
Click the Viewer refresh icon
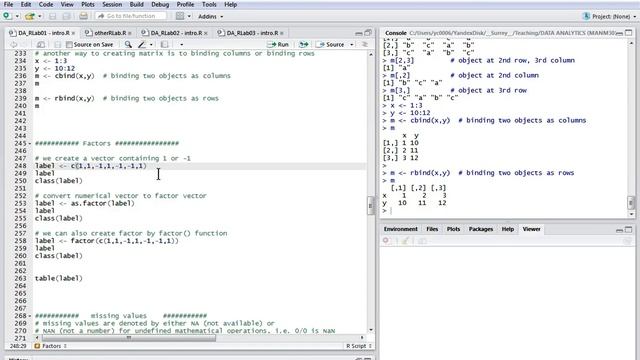627,241
